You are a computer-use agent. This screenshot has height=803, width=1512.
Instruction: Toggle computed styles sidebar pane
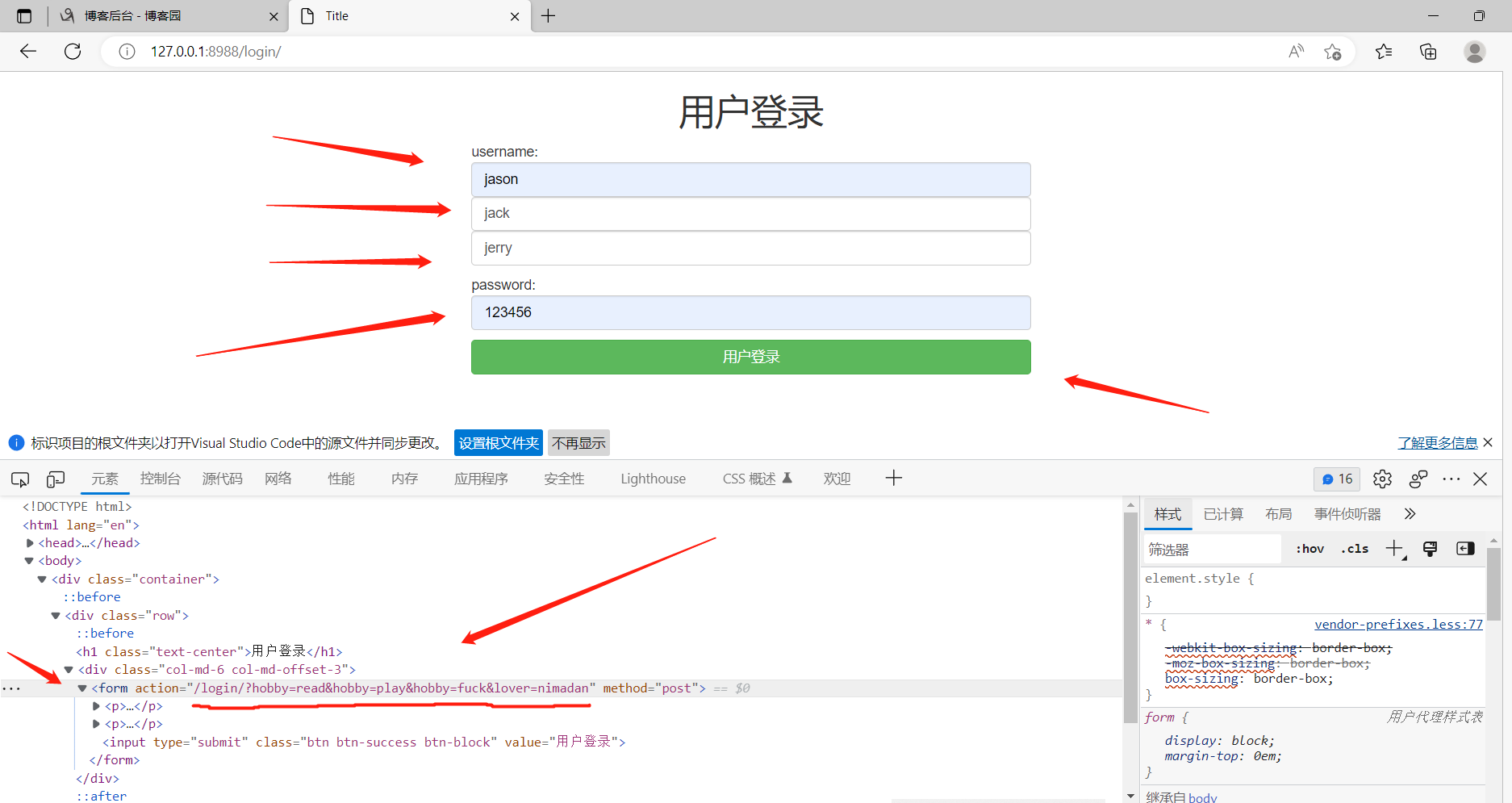pyautogui.click(x=1465, y=549)
